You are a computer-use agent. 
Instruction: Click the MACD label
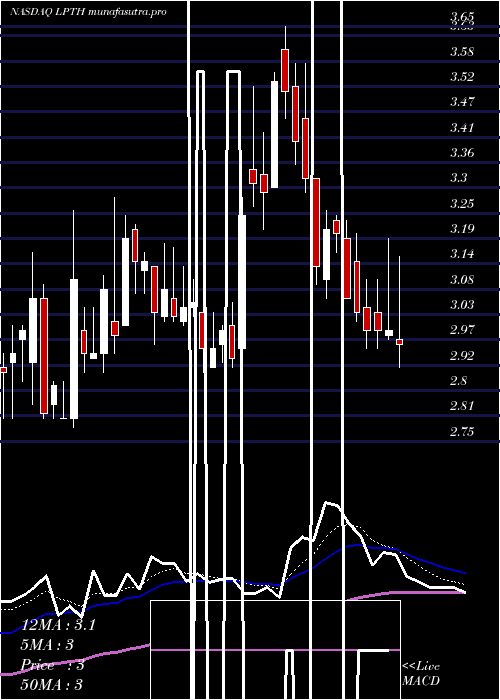click(421, 681)
